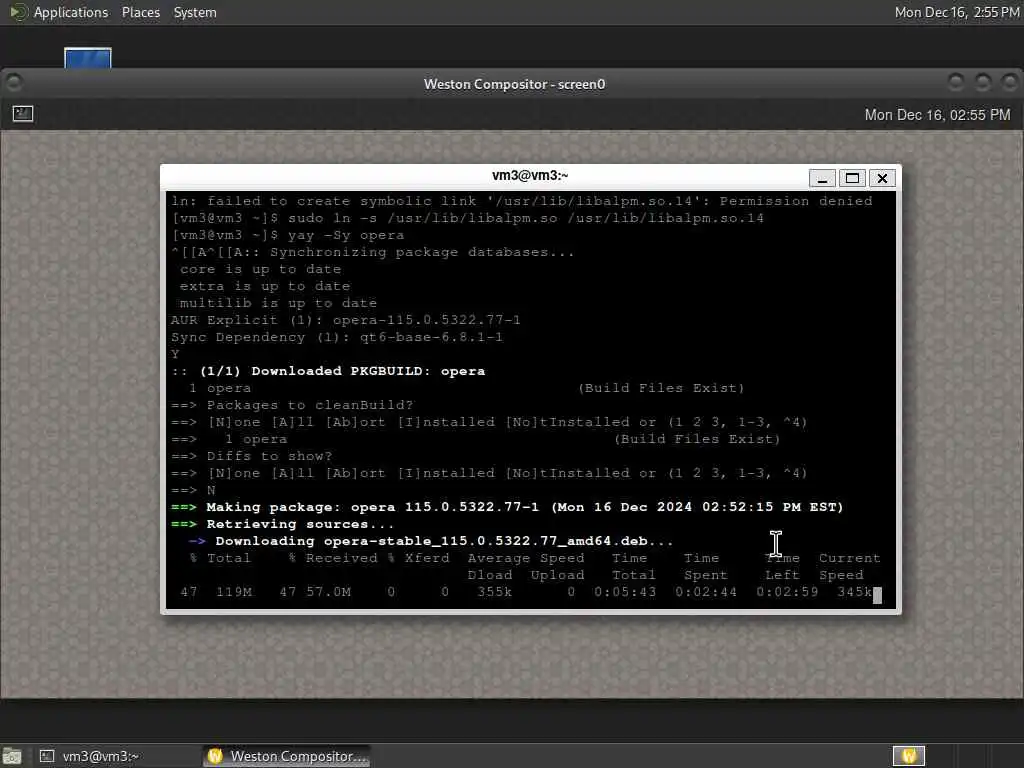Click the 'Retrieving sources...' line

point(283,524)
